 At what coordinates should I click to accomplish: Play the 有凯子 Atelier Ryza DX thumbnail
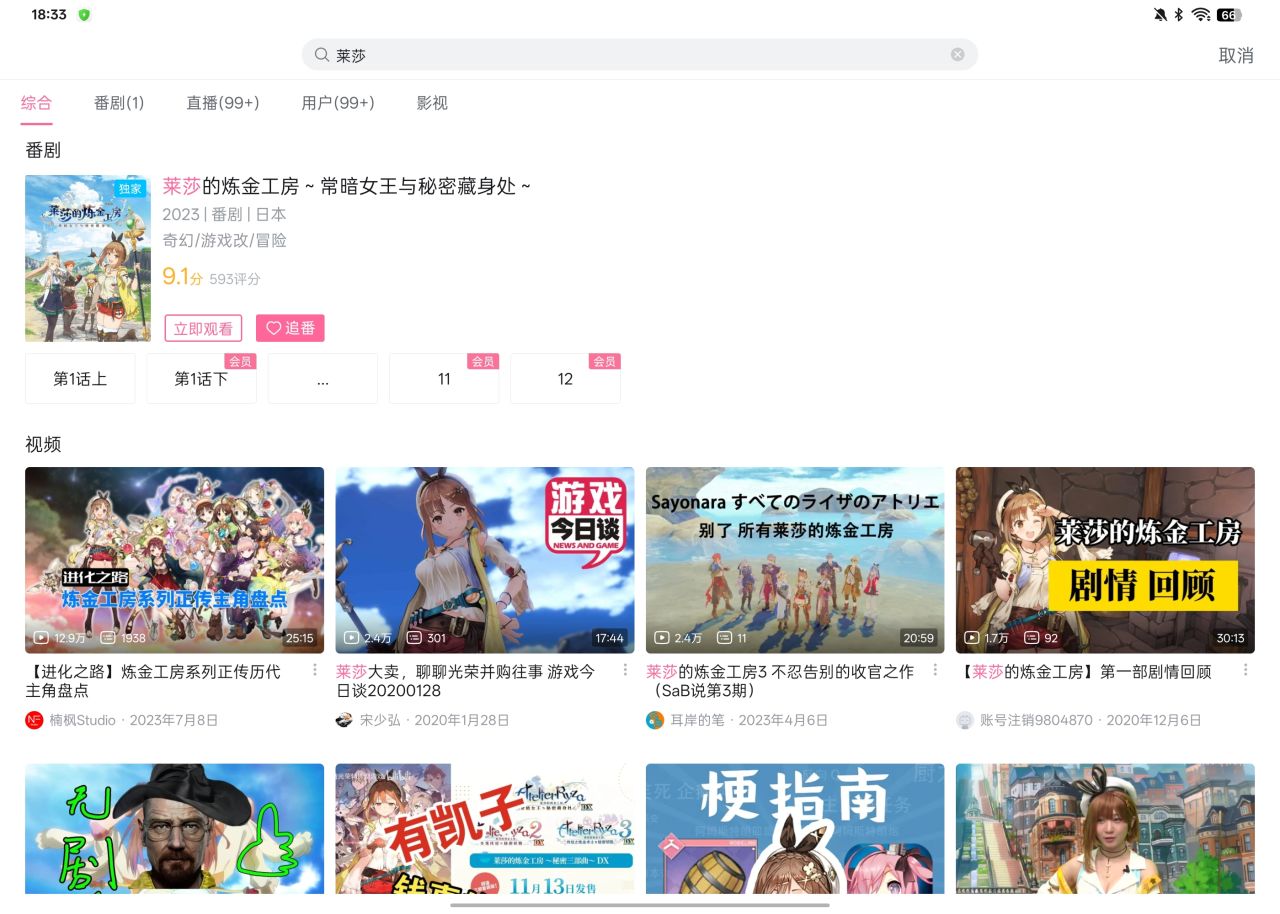(485, 829)
